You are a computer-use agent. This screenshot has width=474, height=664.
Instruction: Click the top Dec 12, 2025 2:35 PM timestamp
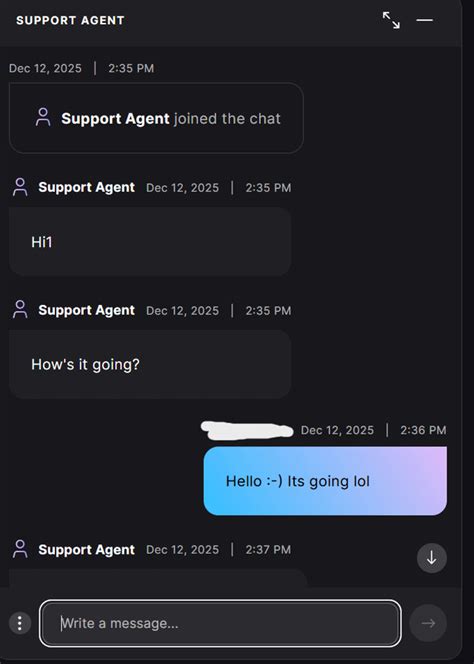pyautogui.click(x=81, y=68)
